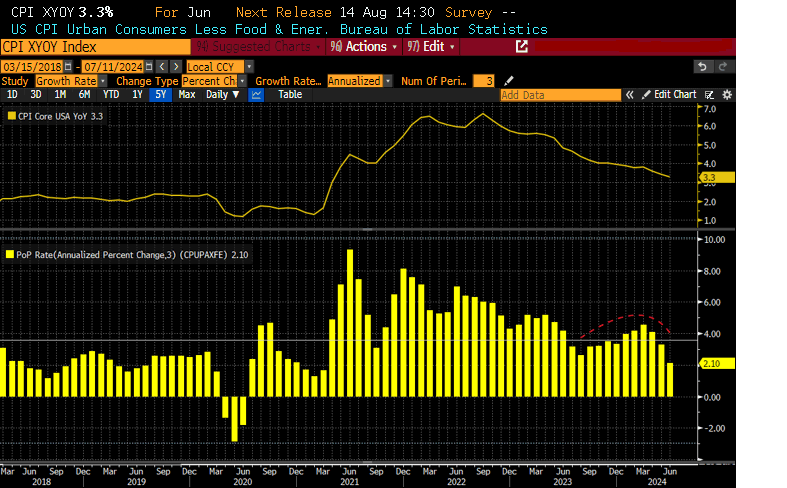Select the Max time range tab
Viewport: 787px width, 488px height.
187,95
